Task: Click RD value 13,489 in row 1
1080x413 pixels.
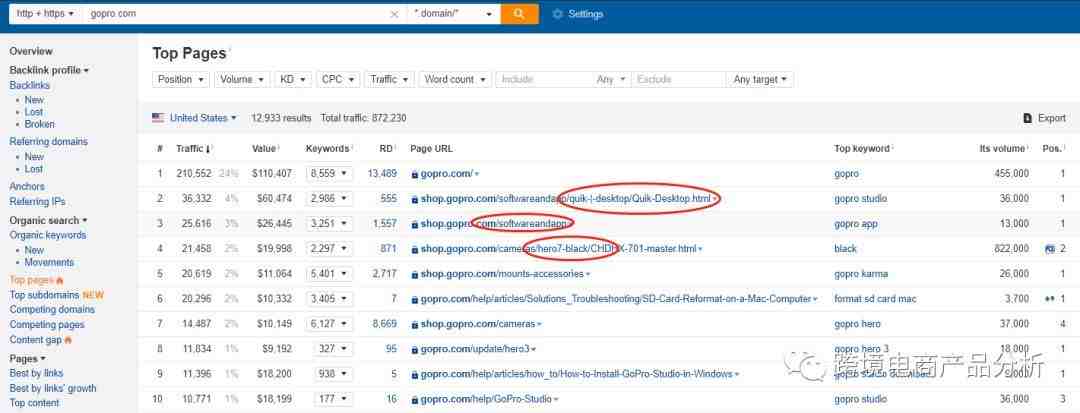Action: (382, 173)
